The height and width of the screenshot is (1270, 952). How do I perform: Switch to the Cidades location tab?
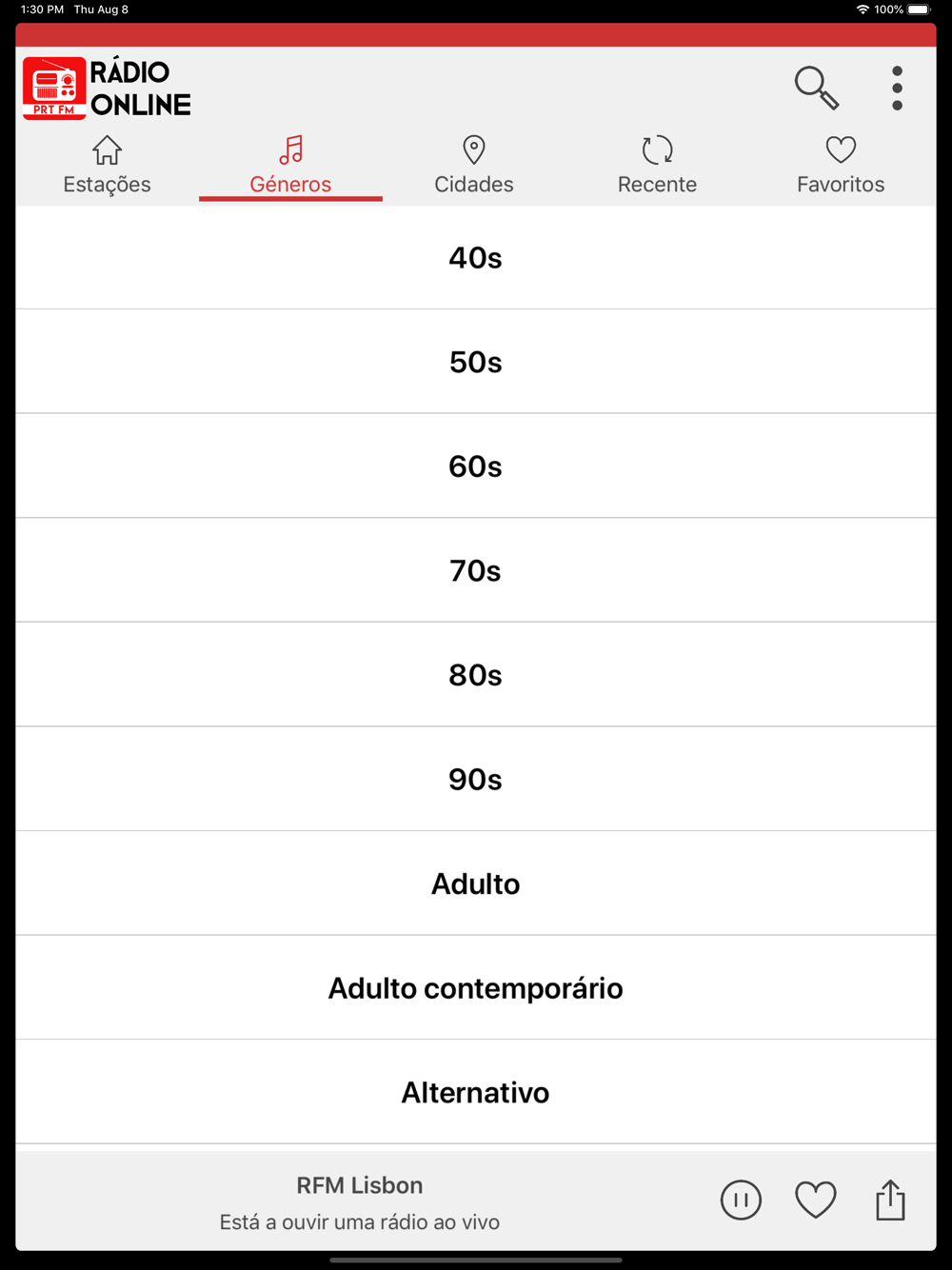pyautogui.click(x=474, y=166)
